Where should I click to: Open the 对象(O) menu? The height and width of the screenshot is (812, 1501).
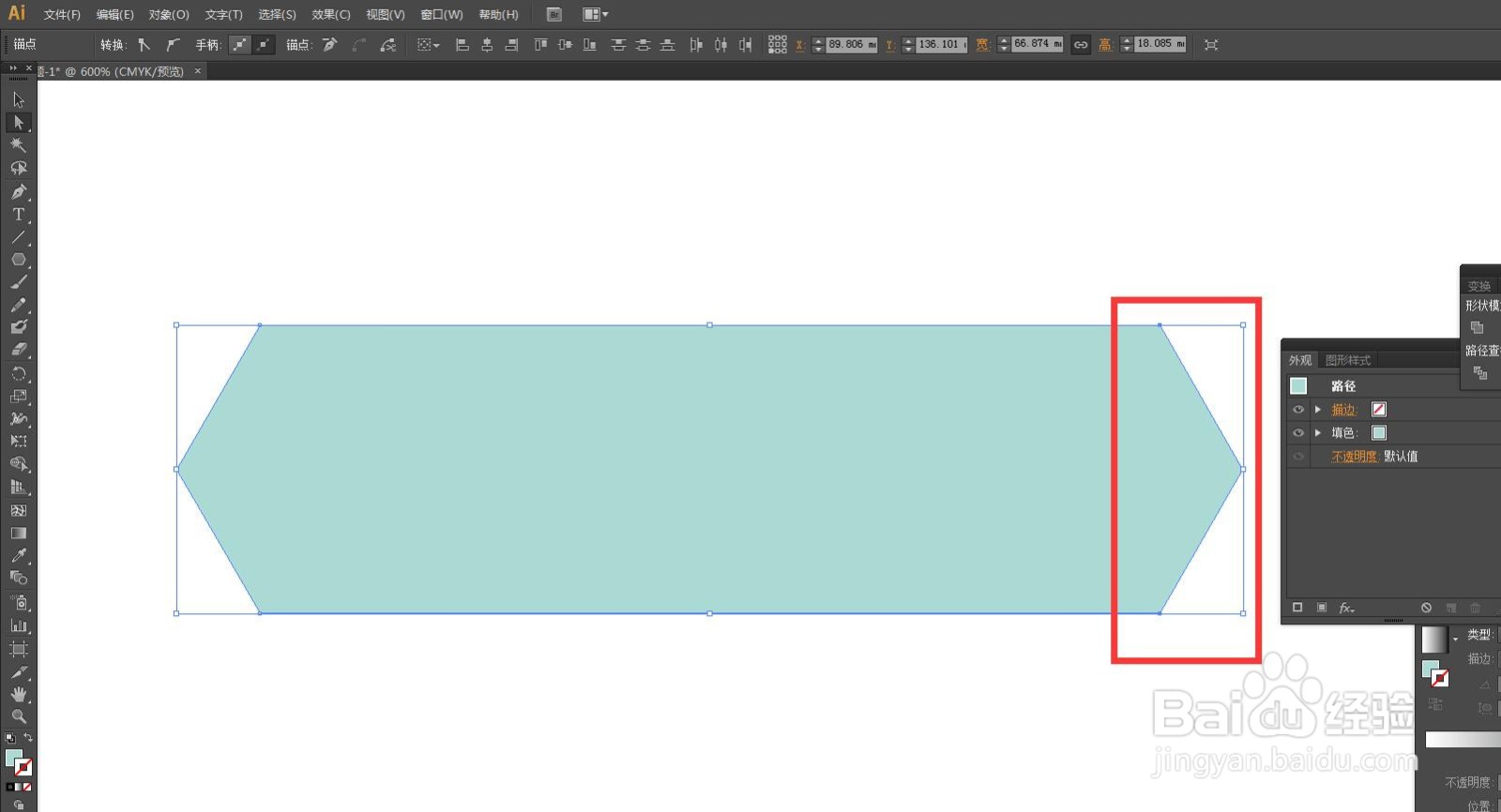pos(169,15)
